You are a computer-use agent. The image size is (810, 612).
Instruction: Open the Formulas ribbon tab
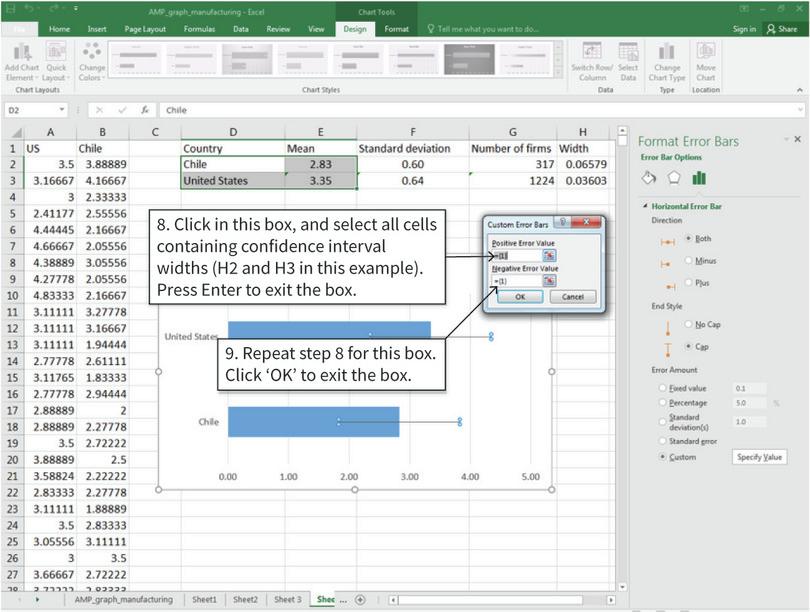tap(199, 29)
